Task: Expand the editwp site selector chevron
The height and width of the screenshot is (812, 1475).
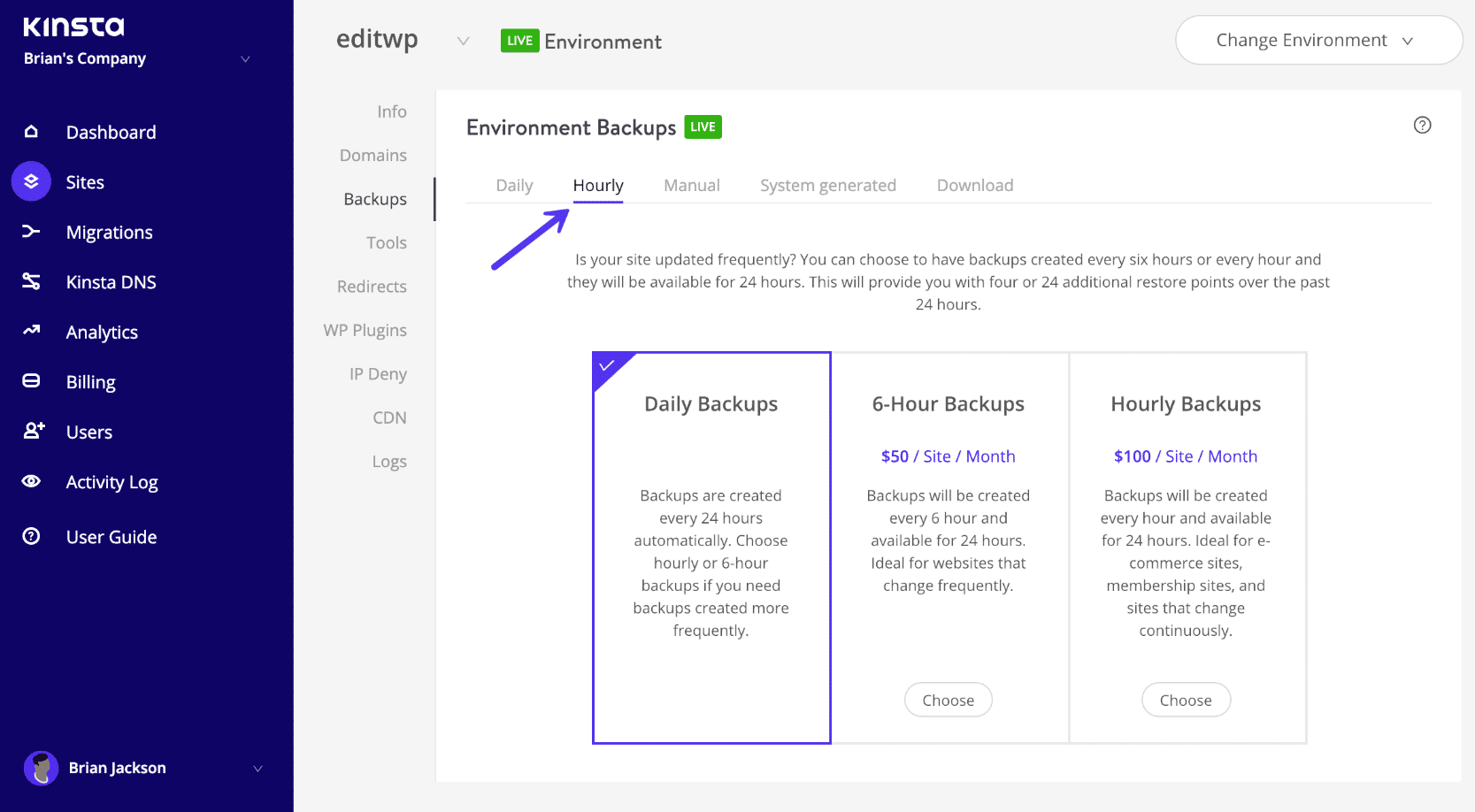Action: pyautogui.click(x=463, y=40)
